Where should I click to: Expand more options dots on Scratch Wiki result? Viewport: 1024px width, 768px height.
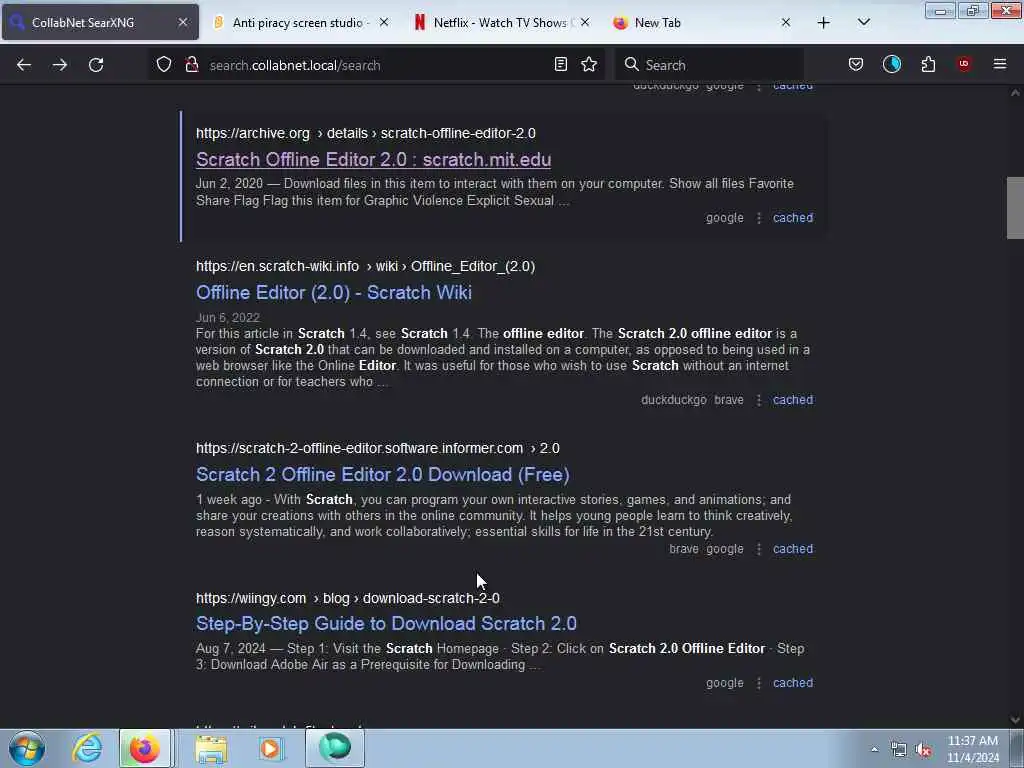click(x=758, y=400)
